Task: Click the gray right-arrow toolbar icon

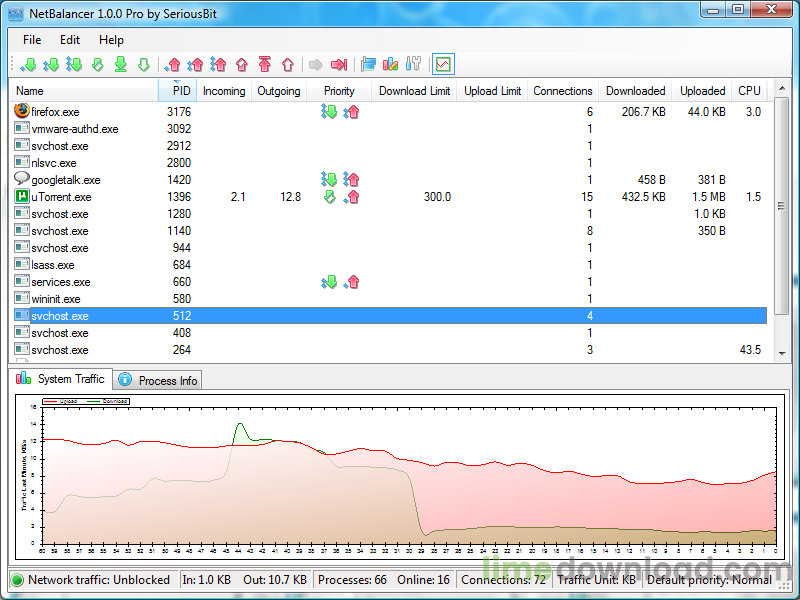Action: coord(315,65)
